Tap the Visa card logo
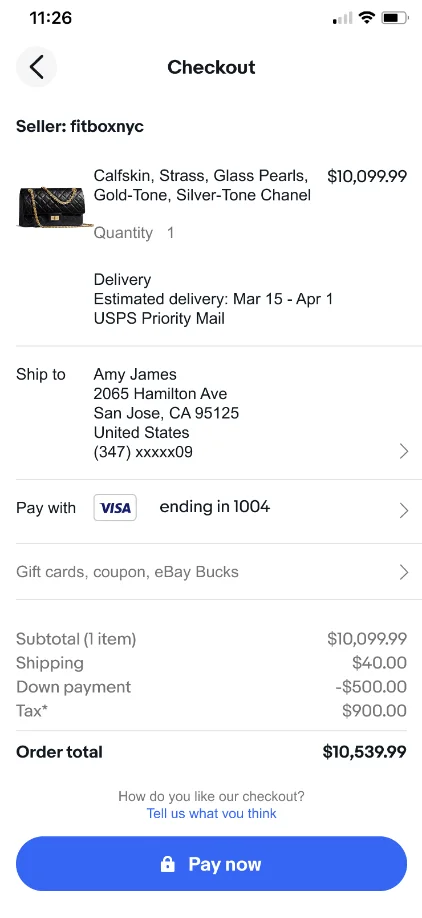The height and width of the screenshot is (918, 422). point(115,508)
